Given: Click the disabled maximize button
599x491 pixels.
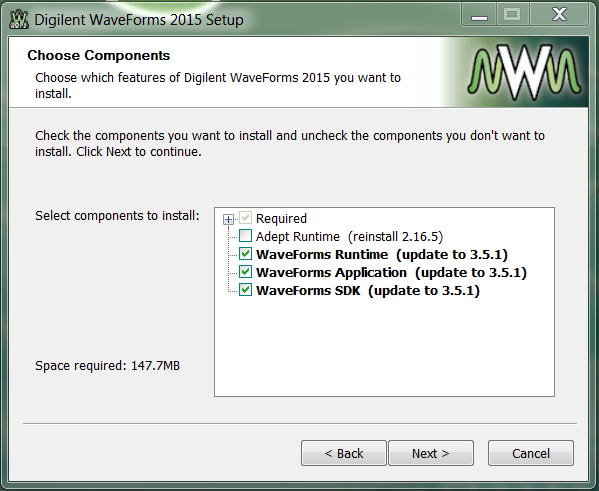Looking at the screenshot, I should click(x=512, y=16).
